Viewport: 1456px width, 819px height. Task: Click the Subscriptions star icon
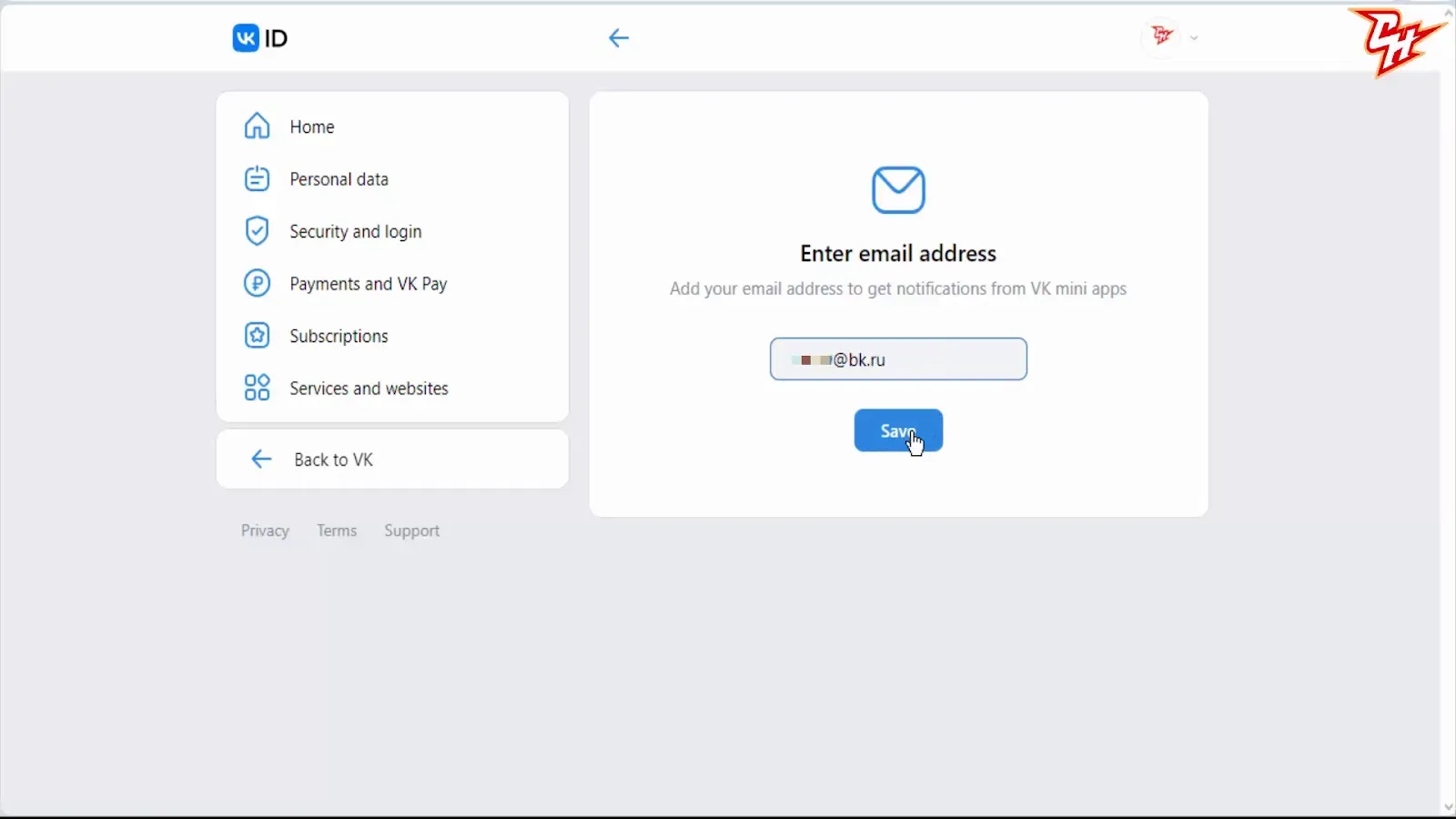[x=258, y=336]
